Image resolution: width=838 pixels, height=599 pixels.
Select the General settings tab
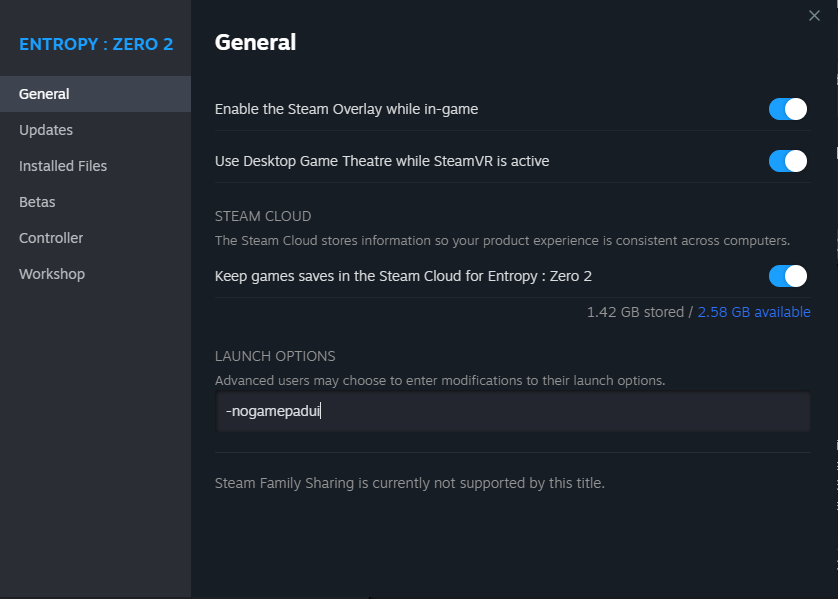tap(44, 94)
